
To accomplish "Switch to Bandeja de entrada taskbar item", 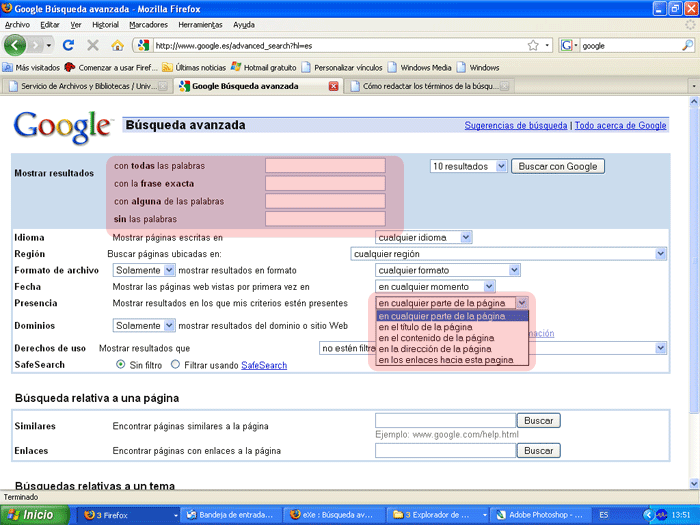I will [x=231, y=515].
